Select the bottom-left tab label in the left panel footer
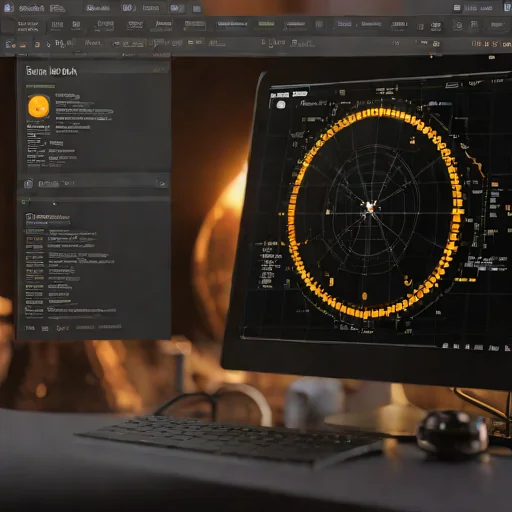Screen dimensions: 512x512 pyautogui.click(x=30, y=328)
